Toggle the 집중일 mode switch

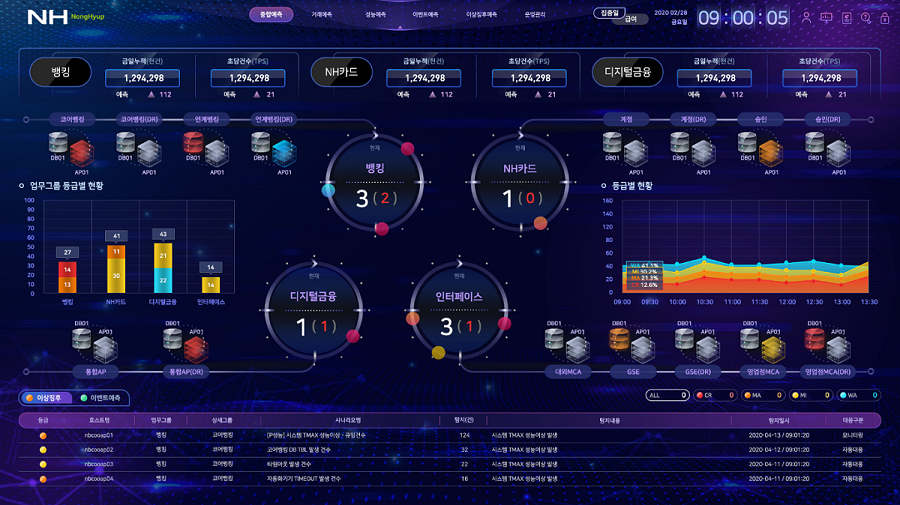[607, 13]
